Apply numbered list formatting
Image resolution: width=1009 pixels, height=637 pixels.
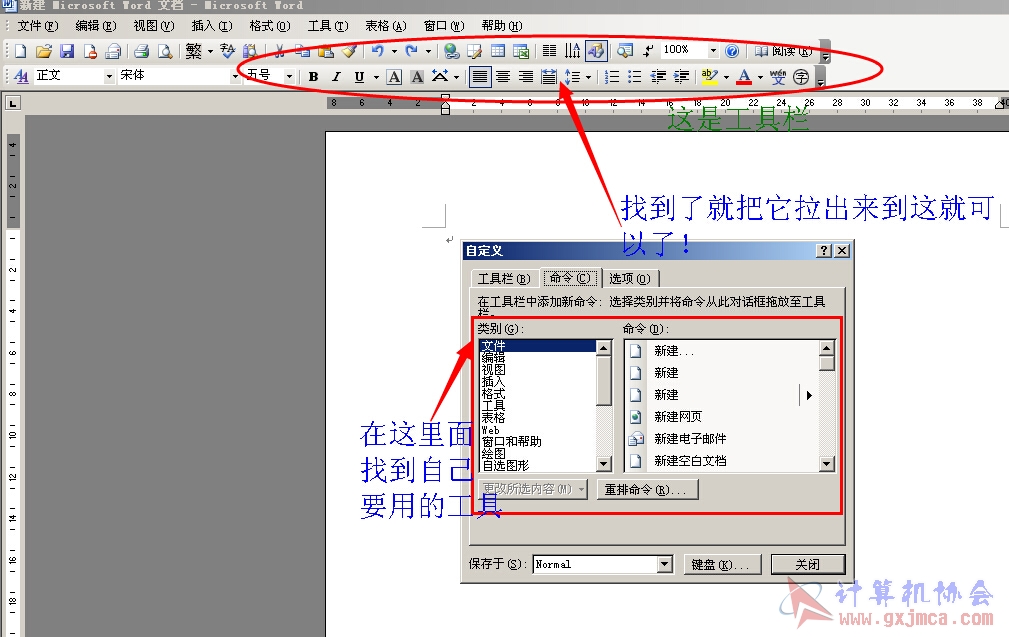[x=612, y=77]
